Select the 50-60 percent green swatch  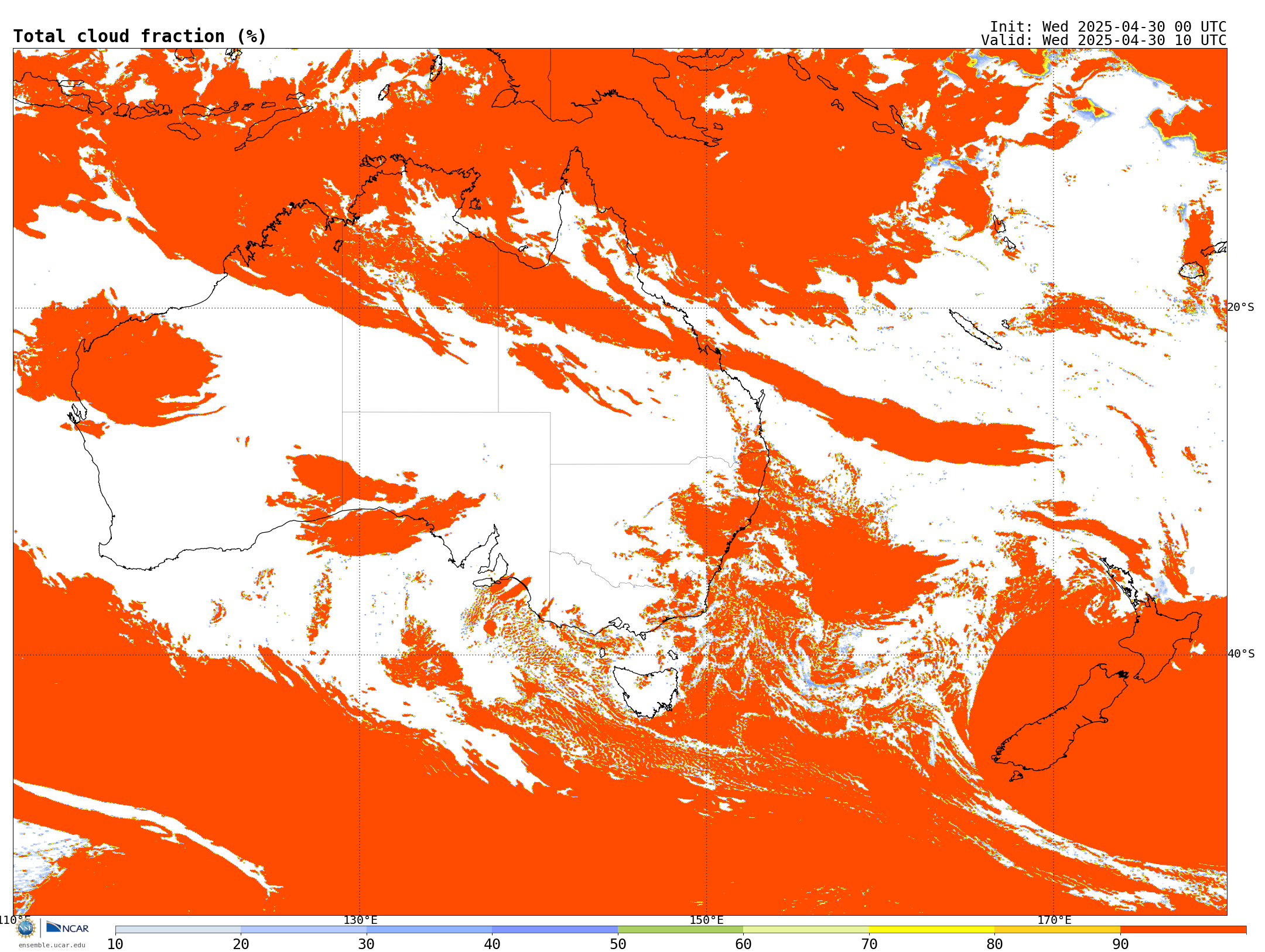click(681, 930)
